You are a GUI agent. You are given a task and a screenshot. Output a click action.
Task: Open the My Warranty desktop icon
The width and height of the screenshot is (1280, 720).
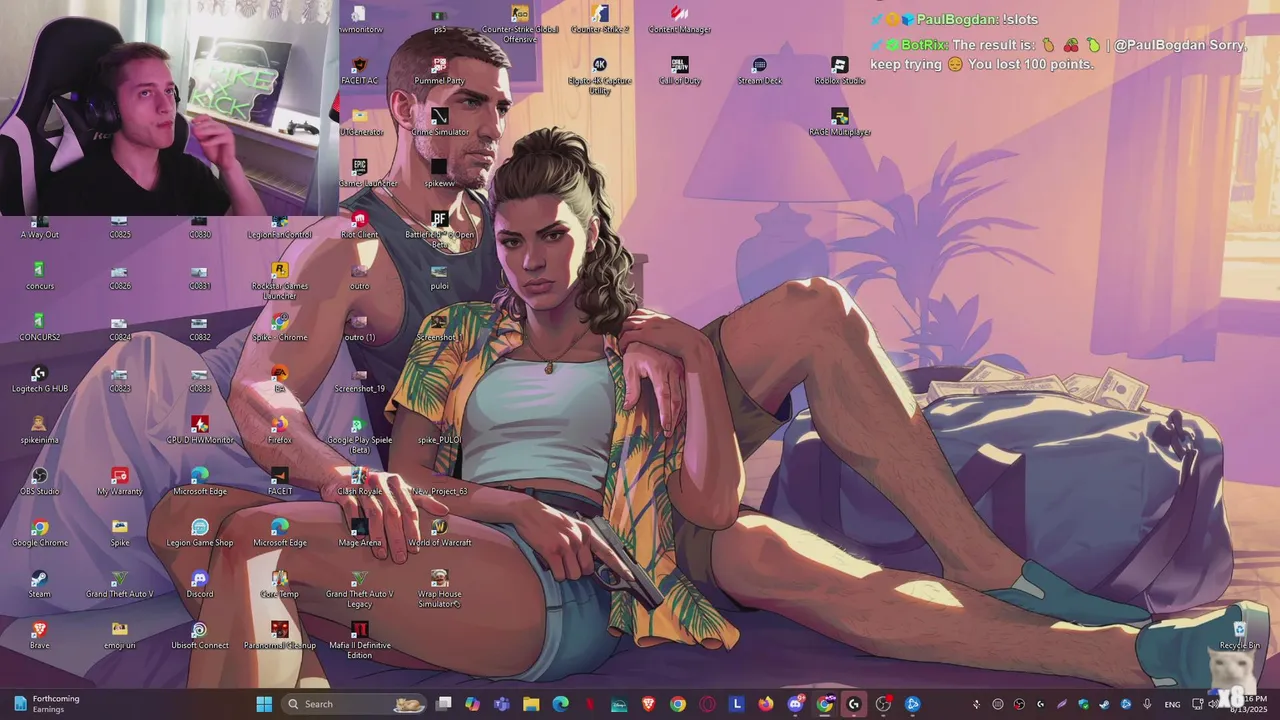coord(120,481)
